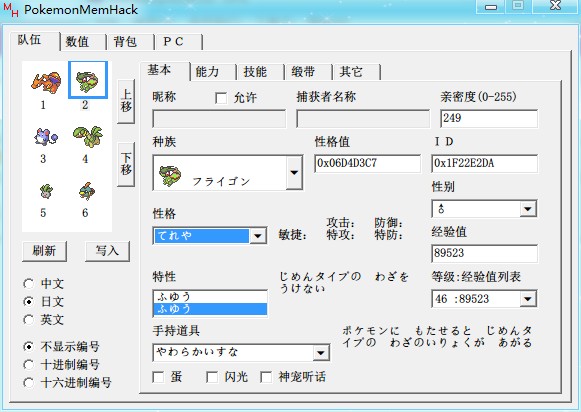Screen dimensions: 581x412
Task: Click the 捕获者名称 trainer name field
Action: click(x=363, y=119)
